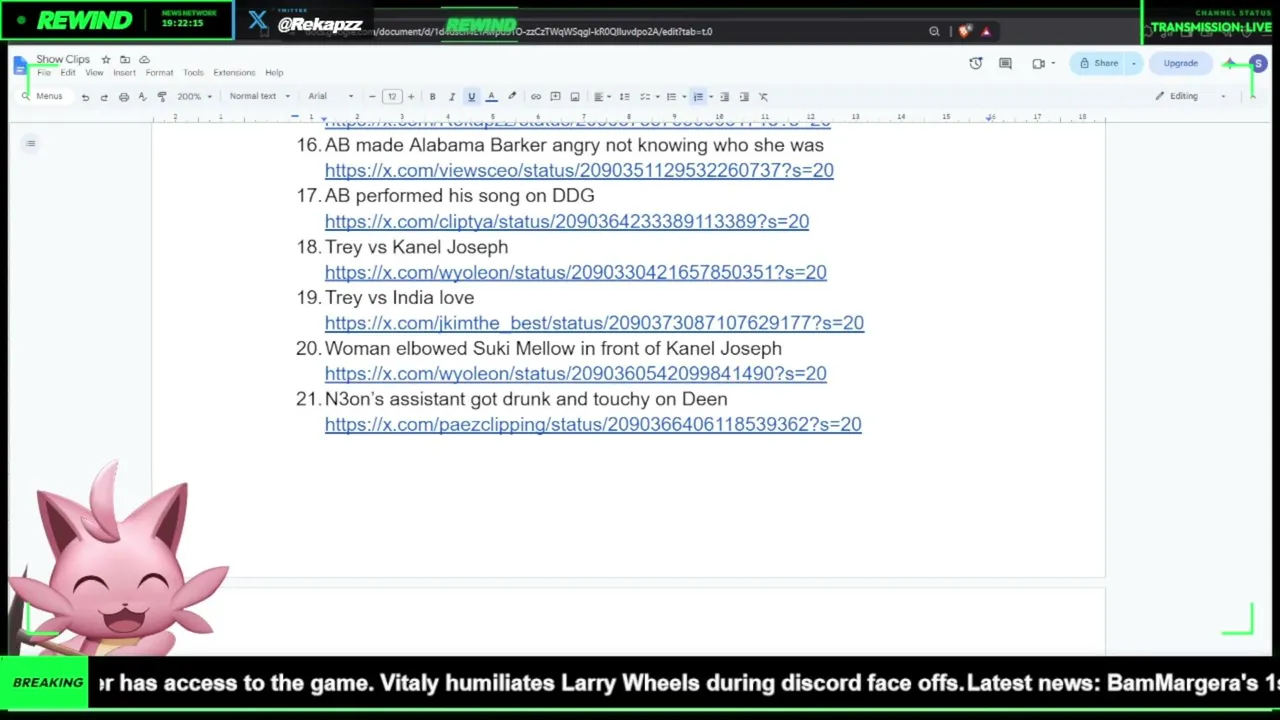Open the version history clock icon
1280x720 pixels.
(976, 63)
